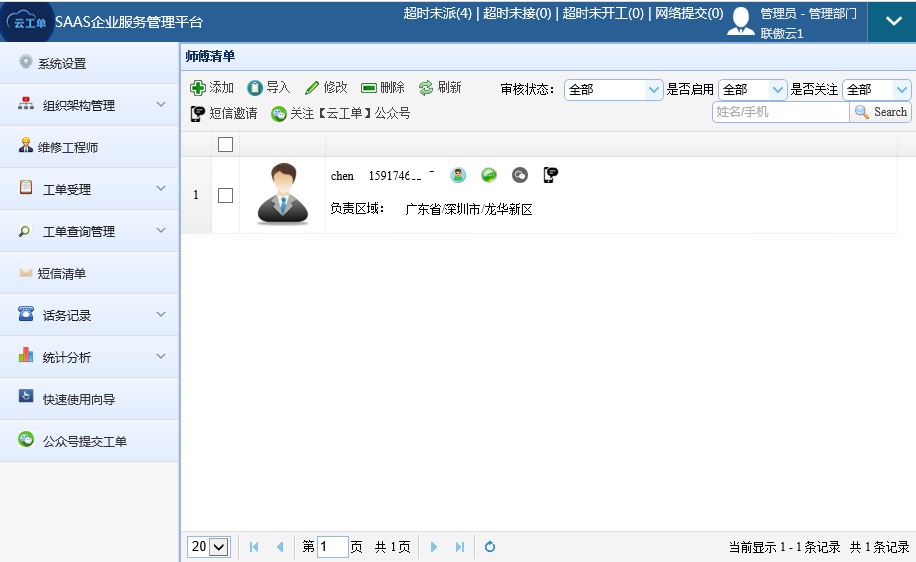Image resolution: width=916 pixels, height=562 pixels.
Task: Expand the 组织架构管理 sidebar menu
Action: (90, 105)
